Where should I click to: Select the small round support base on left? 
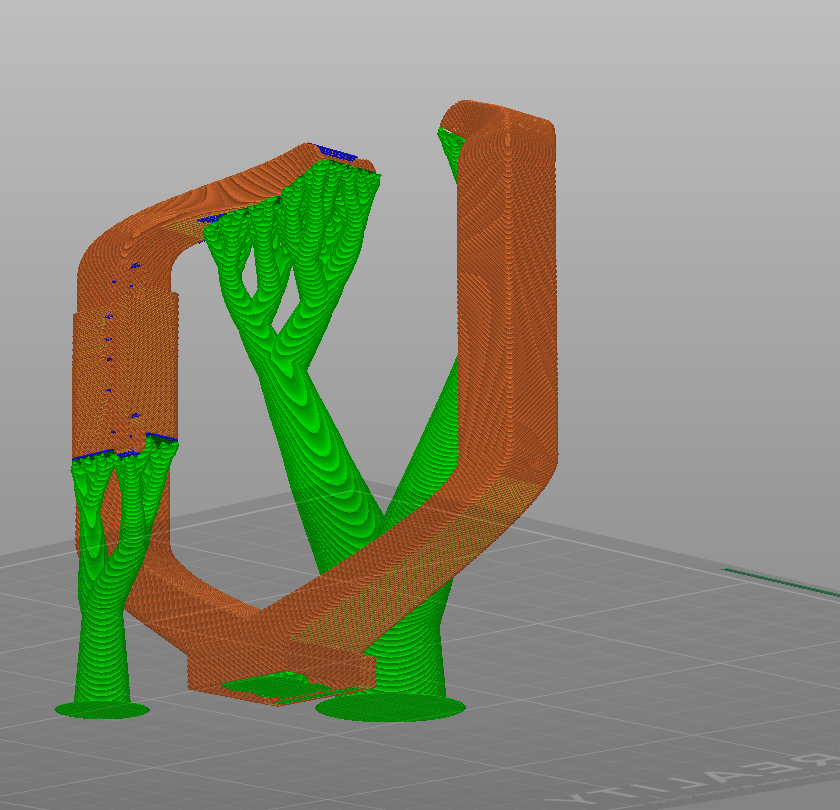pos(101,710)
